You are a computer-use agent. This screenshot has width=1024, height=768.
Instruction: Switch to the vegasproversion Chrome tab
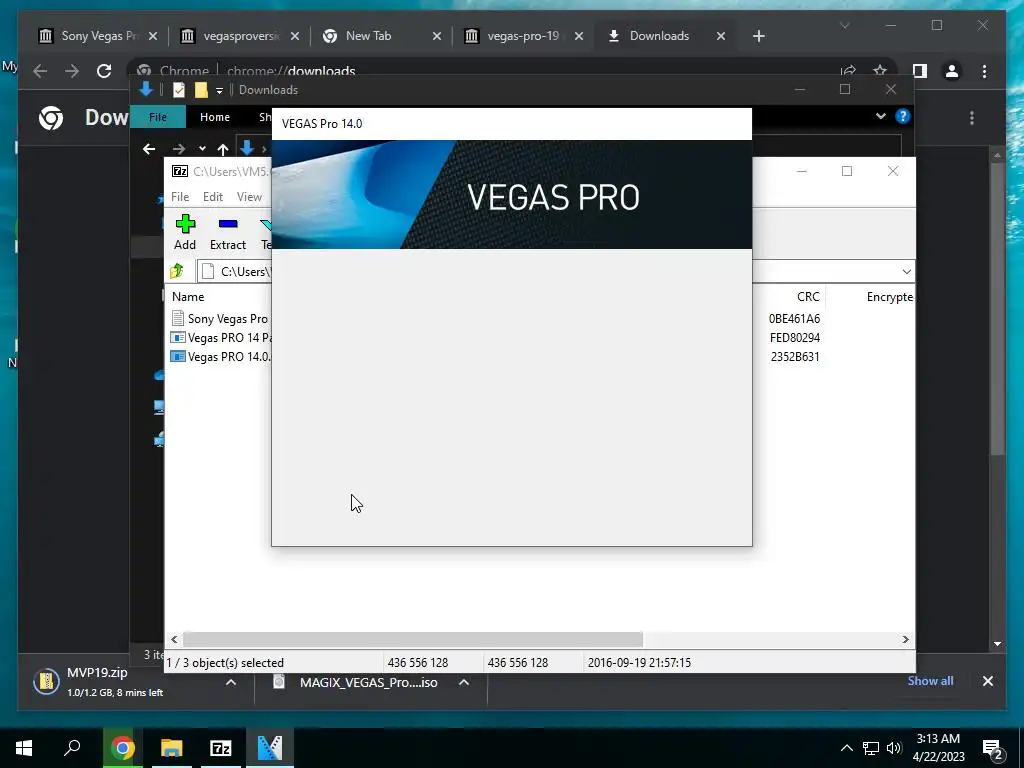[241, 36]
